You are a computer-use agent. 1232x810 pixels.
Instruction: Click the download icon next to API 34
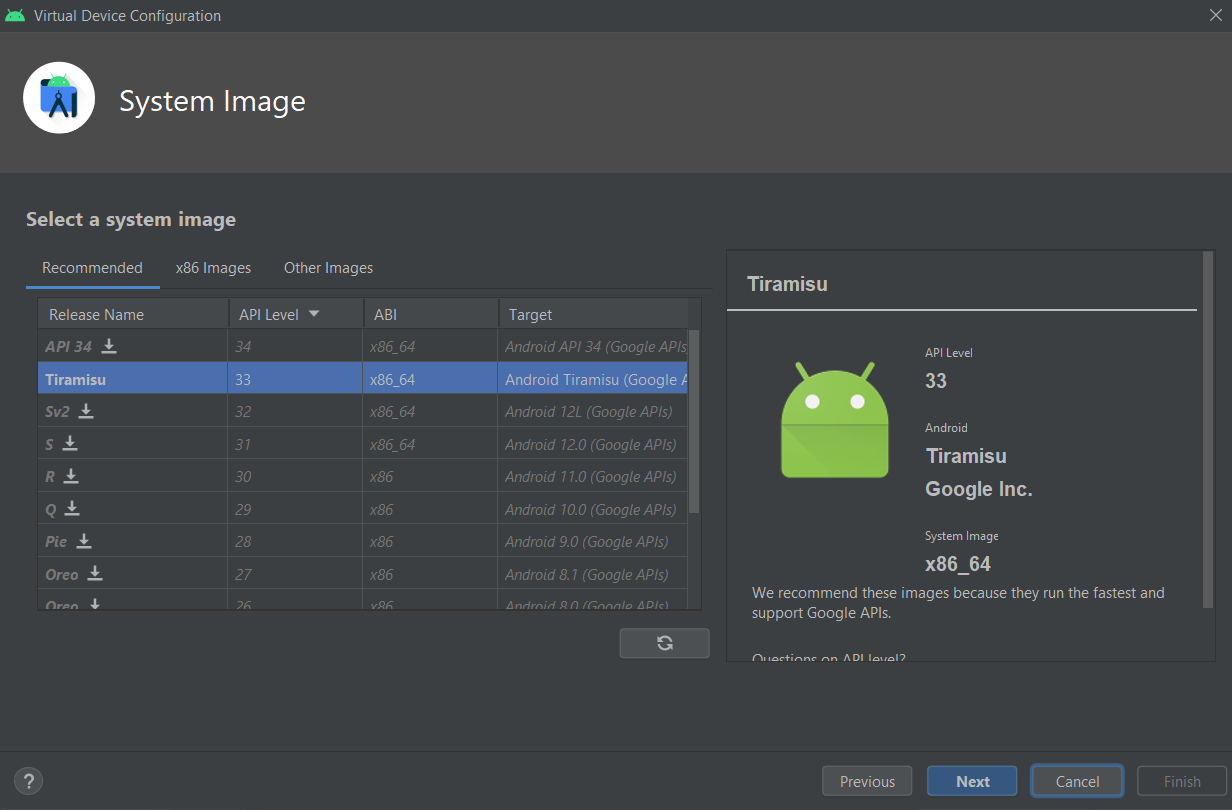point(109,346)
